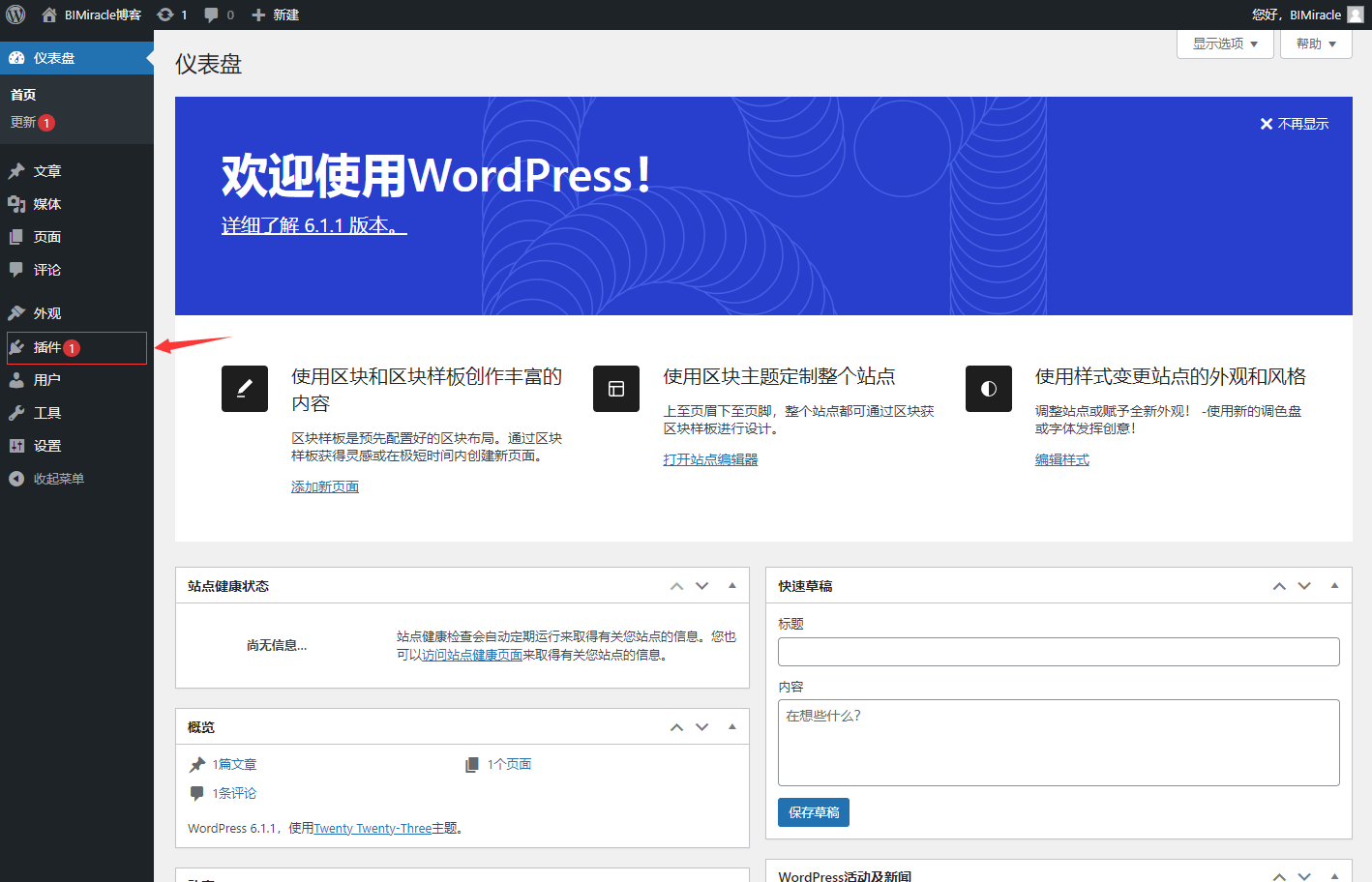Click the half-circle styles icon

[x=989, y=389]
